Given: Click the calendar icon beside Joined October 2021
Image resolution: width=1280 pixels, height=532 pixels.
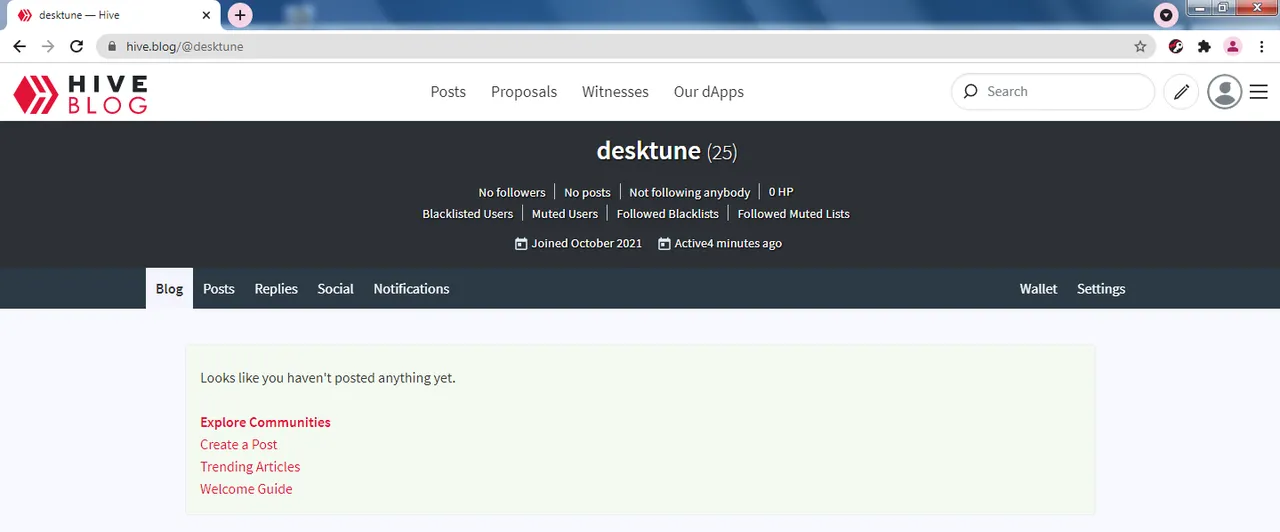Looking at the screenshot, I should pyautogui.click(x=521, y=244).
